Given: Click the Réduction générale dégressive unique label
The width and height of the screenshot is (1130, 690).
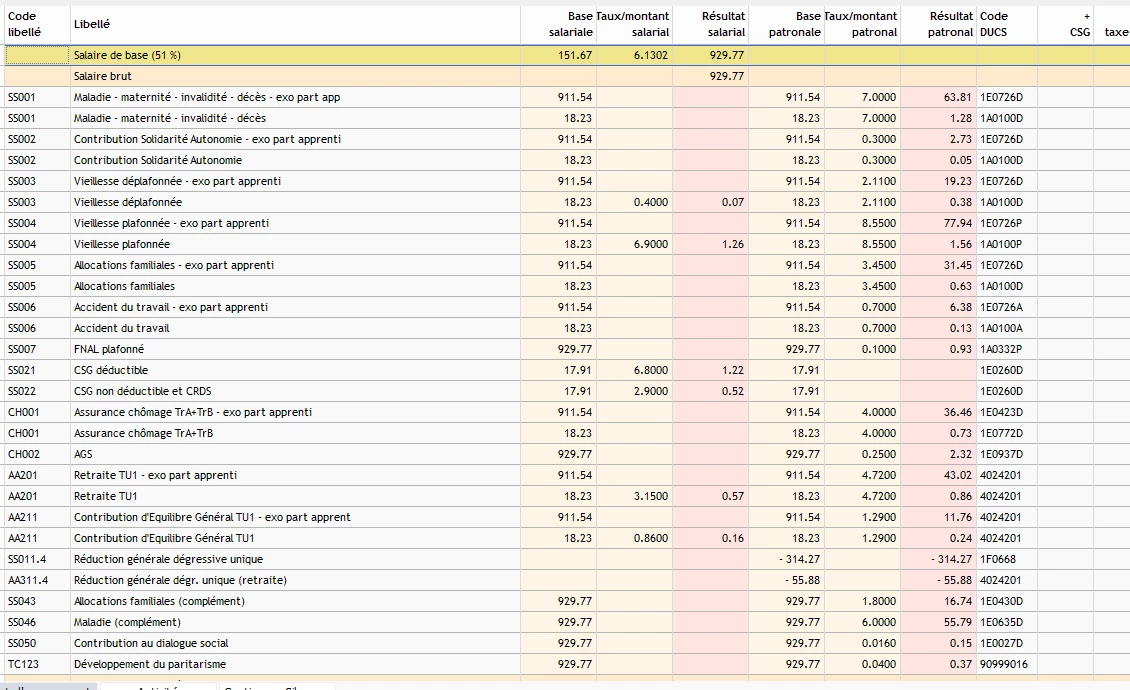Looking at the screenshot, I should pos(168,559).
